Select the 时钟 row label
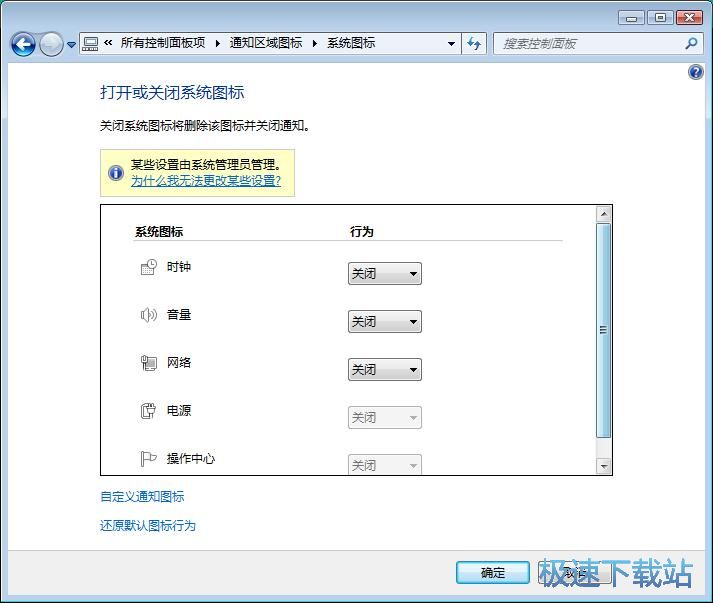Image resolution: width=713 pixels, height=603 pixels. (x=179, y=267)
